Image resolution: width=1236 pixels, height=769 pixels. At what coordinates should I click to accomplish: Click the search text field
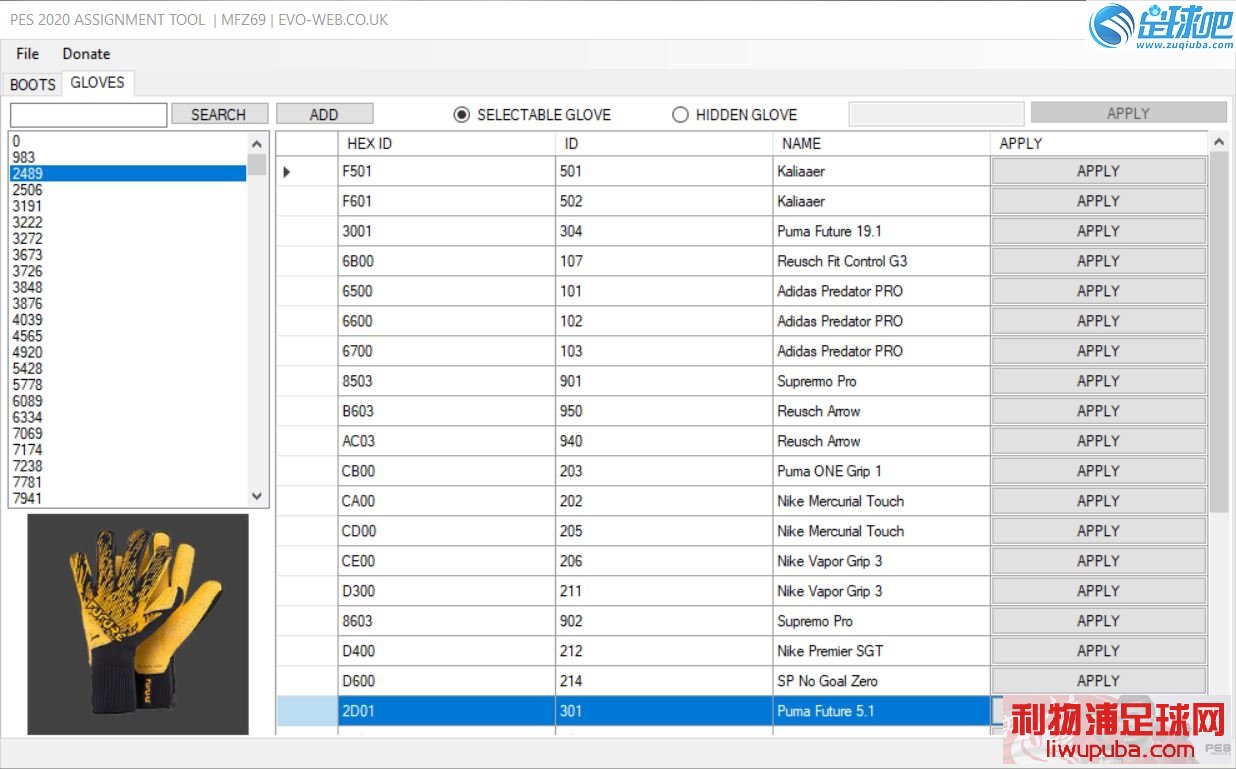88,114
